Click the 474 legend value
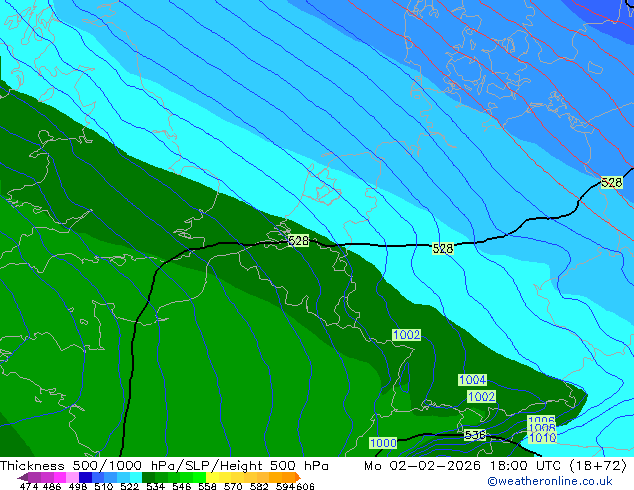Image resolution: width=634 pixels, height=490 pixels. pos(29,486)
